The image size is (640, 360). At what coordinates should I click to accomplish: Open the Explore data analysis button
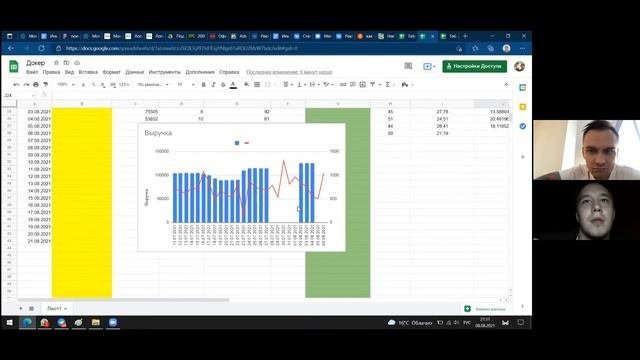(x=485, y=309)
